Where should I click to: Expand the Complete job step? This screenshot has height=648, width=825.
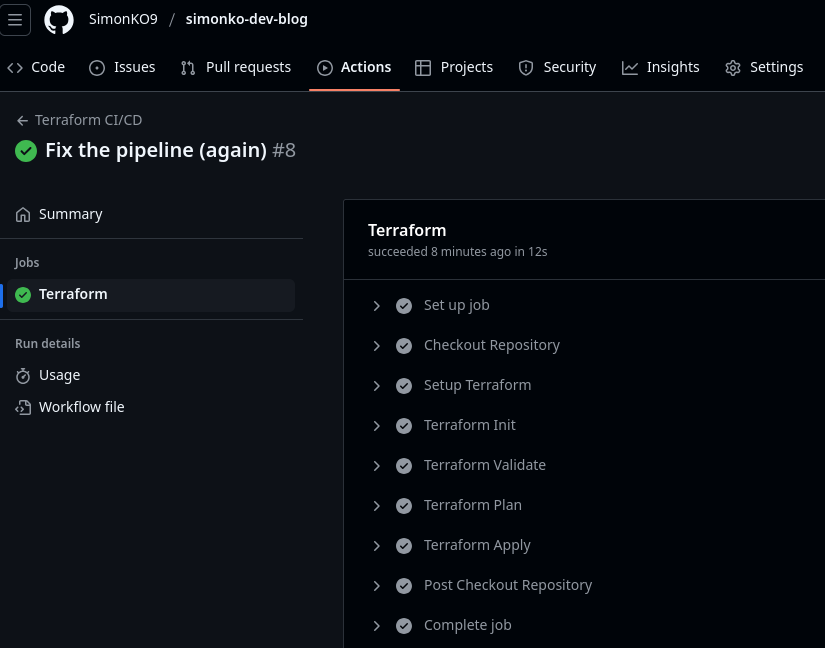377,625
